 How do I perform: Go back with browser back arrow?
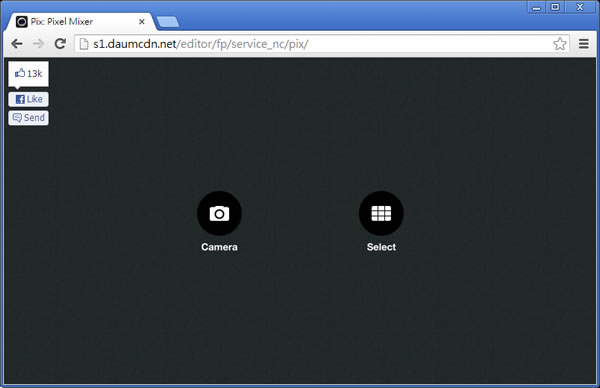(x=17, y=44)
